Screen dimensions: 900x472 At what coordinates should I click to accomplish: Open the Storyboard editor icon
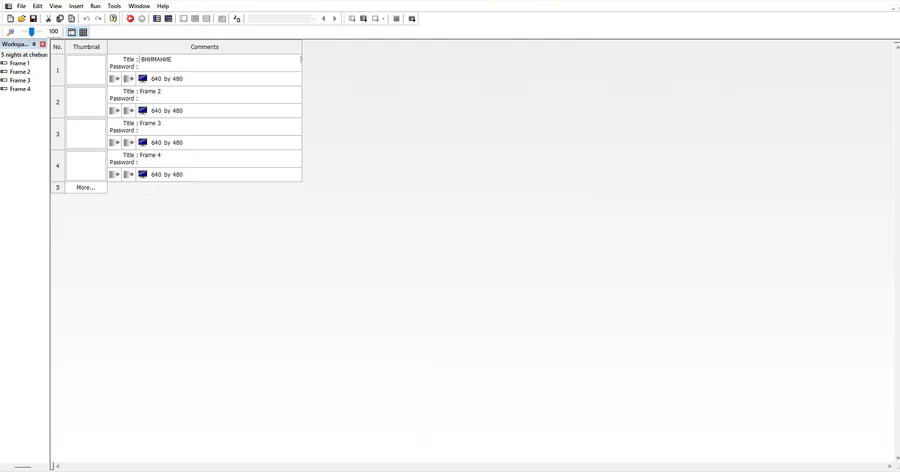click(157, 19)
